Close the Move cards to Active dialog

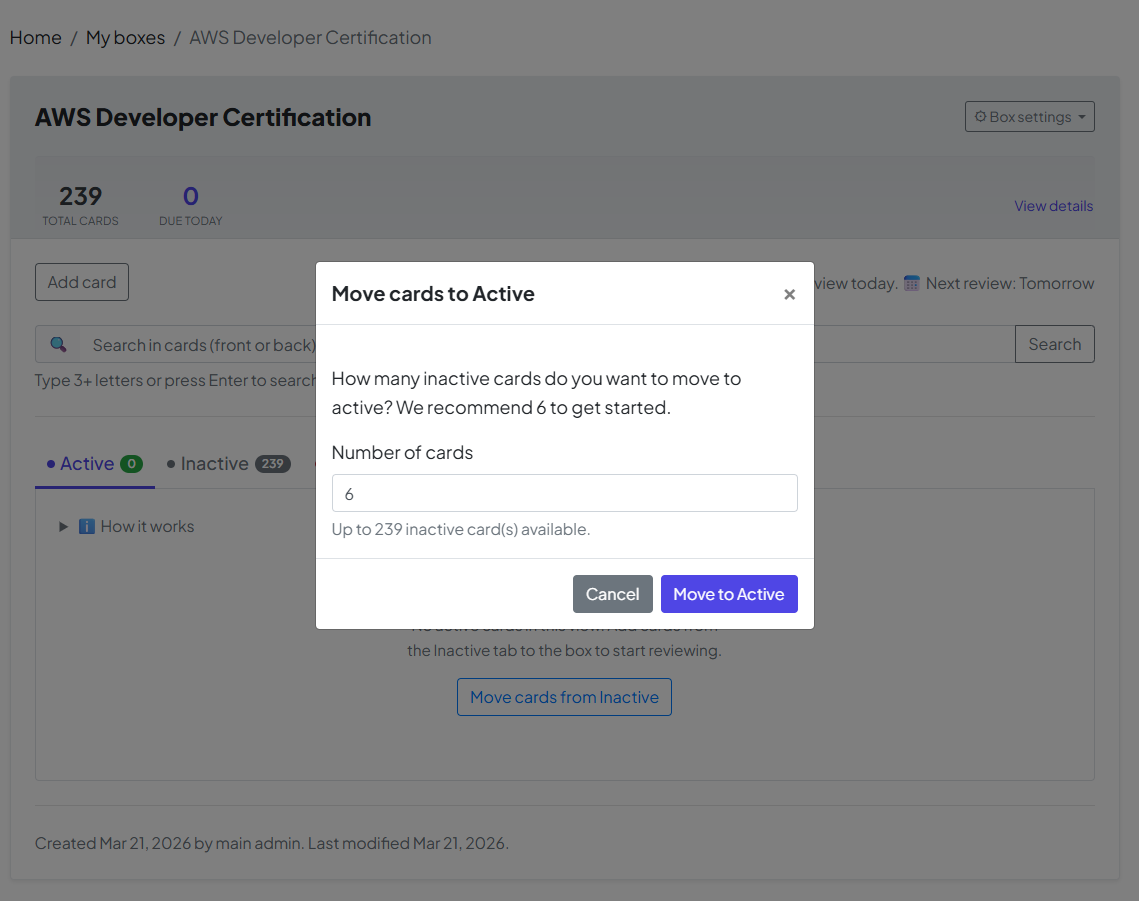[789, 294]
